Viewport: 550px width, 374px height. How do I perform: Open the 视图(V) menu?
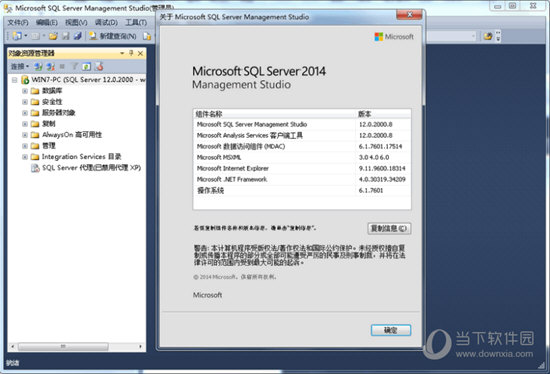(x=76, y=22)
